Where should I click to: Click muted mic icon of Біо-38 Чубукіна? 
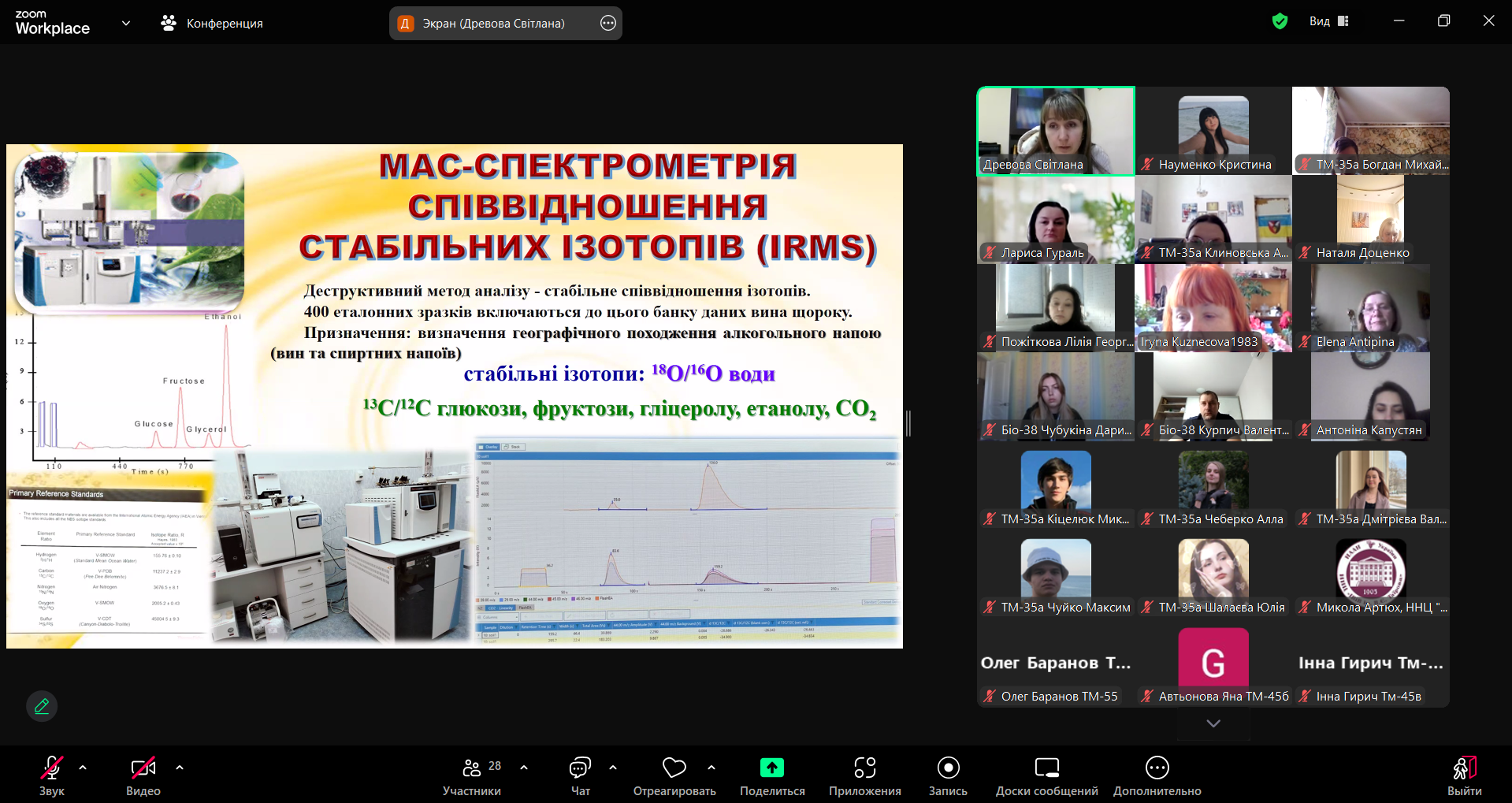point(990,430)
